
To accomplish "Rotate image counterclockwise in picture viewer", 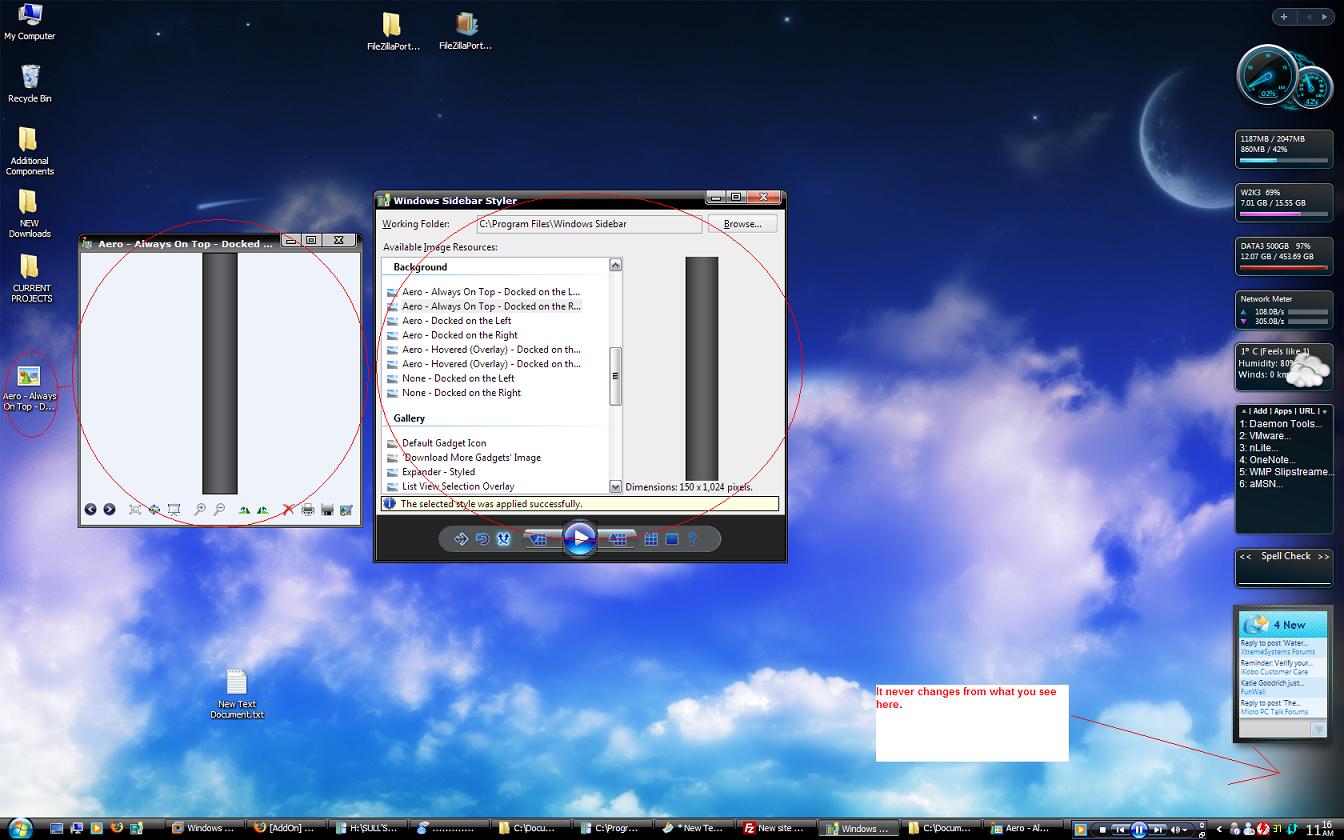I will (262, 510).
